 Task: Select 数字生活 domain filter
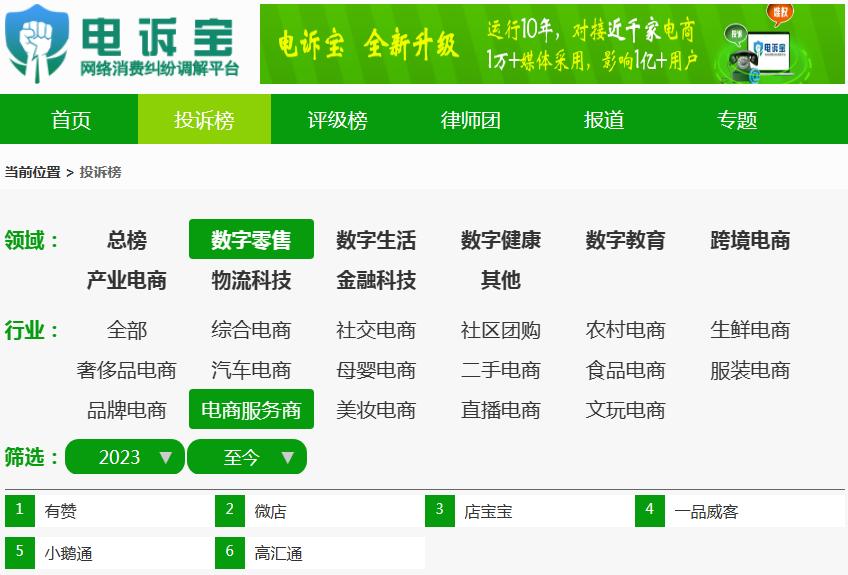(x=376, y=240)
